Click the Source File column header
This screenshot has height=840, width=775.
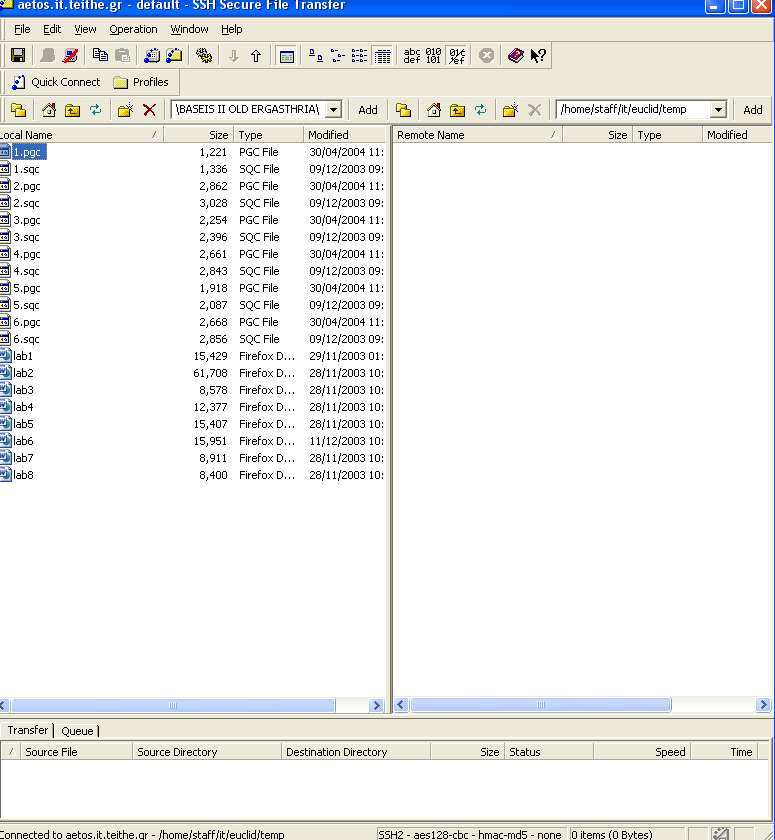(76, 752)
